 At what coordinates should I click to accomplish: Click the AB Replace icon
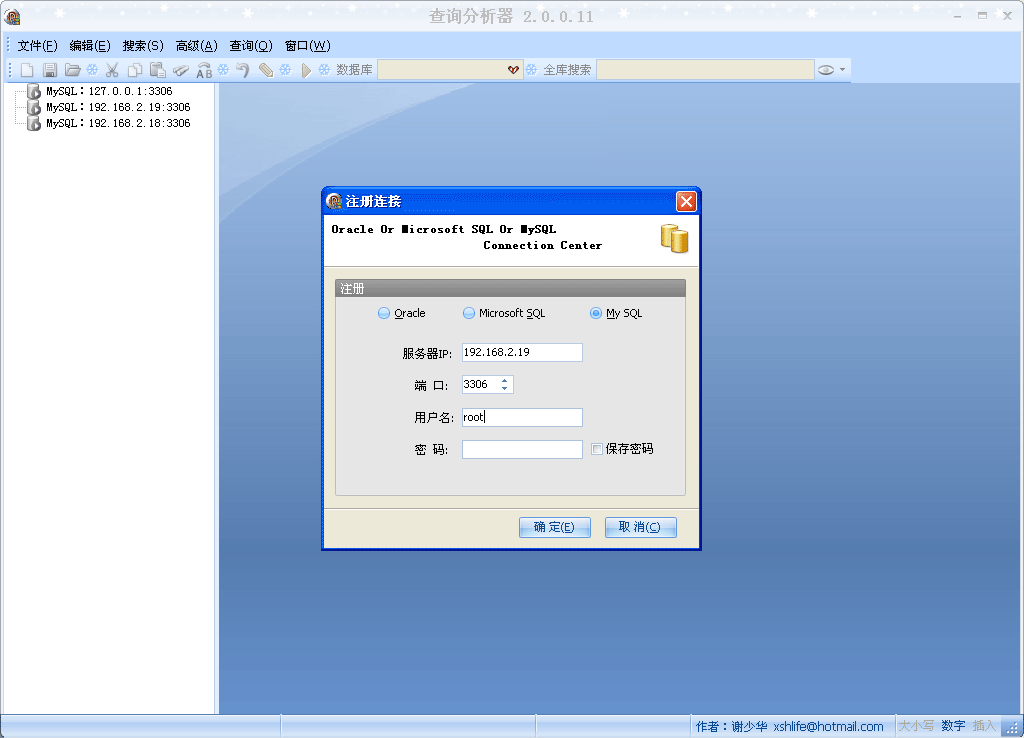tap(204, 70)
